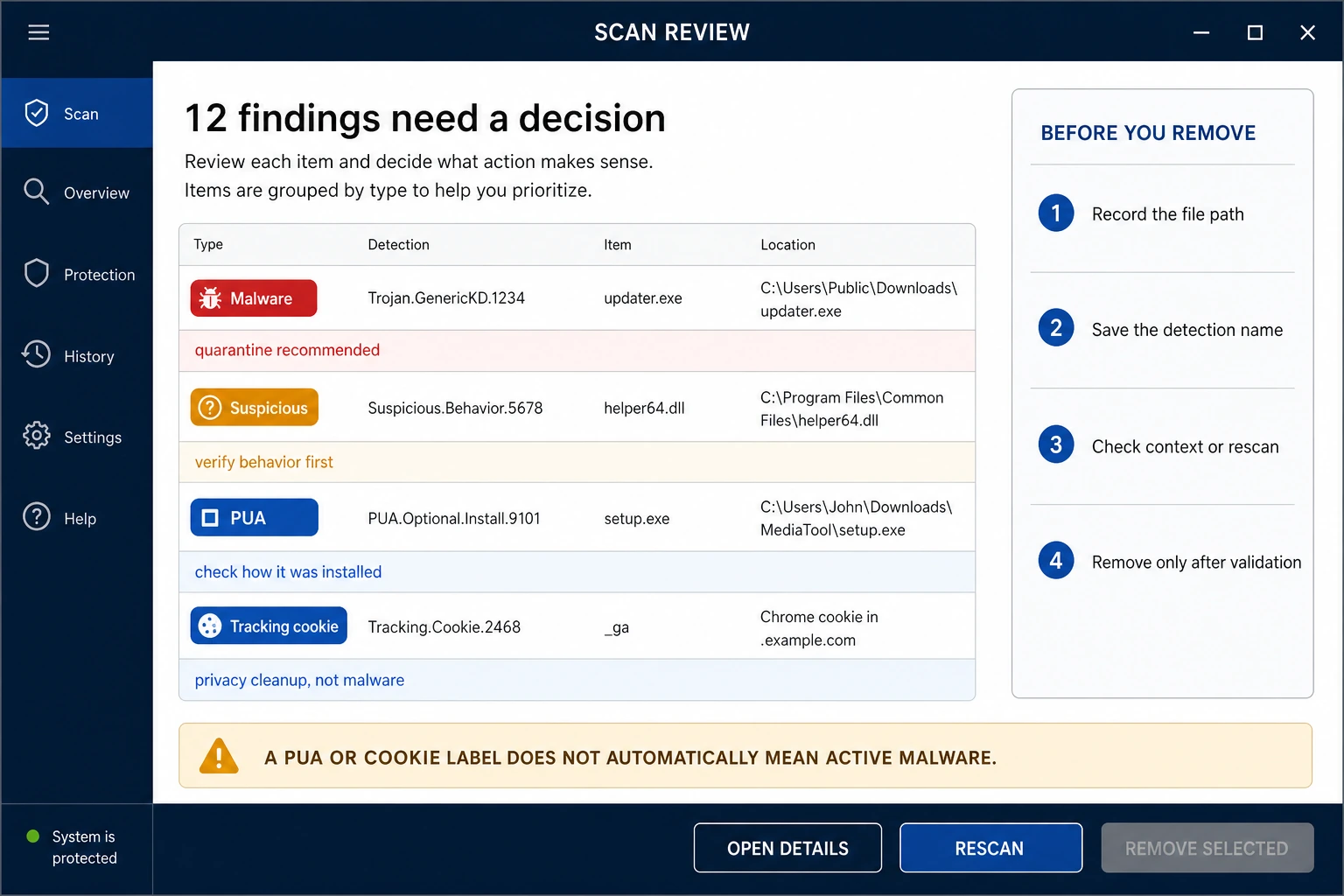Click Chrome cookie in .example.com location
Screen dimensions: 1344x896
point(819,628)
